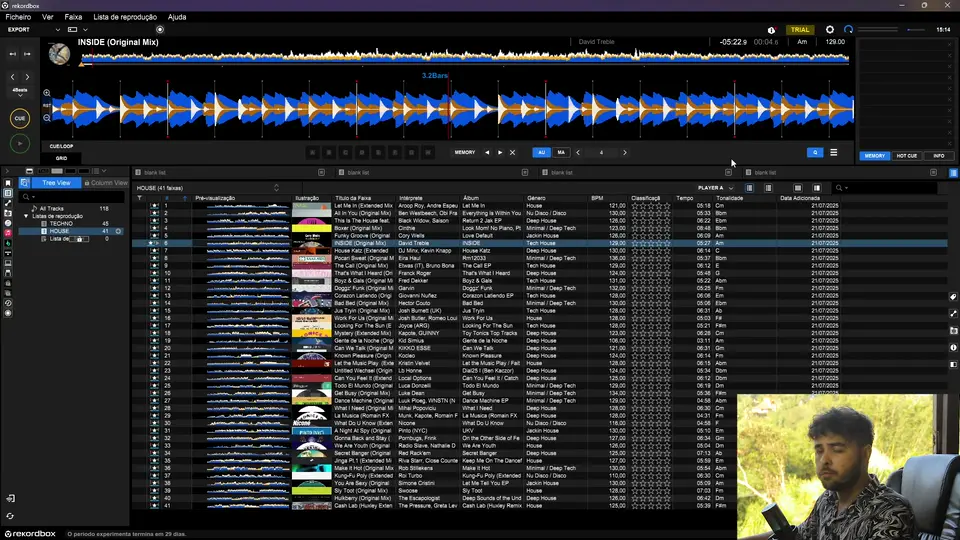Switch to the INFO panel tab

939,156
